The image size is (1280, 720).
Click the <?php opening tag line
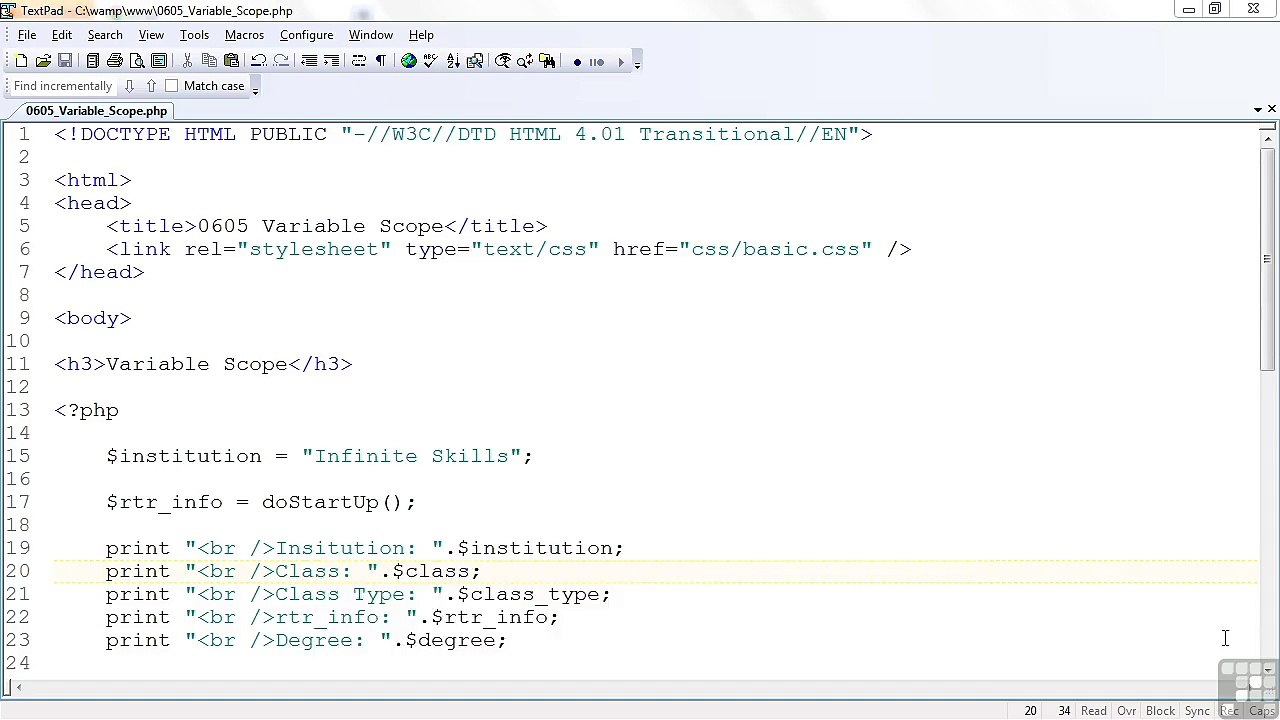pyautogui.click(x=87, y=410)
